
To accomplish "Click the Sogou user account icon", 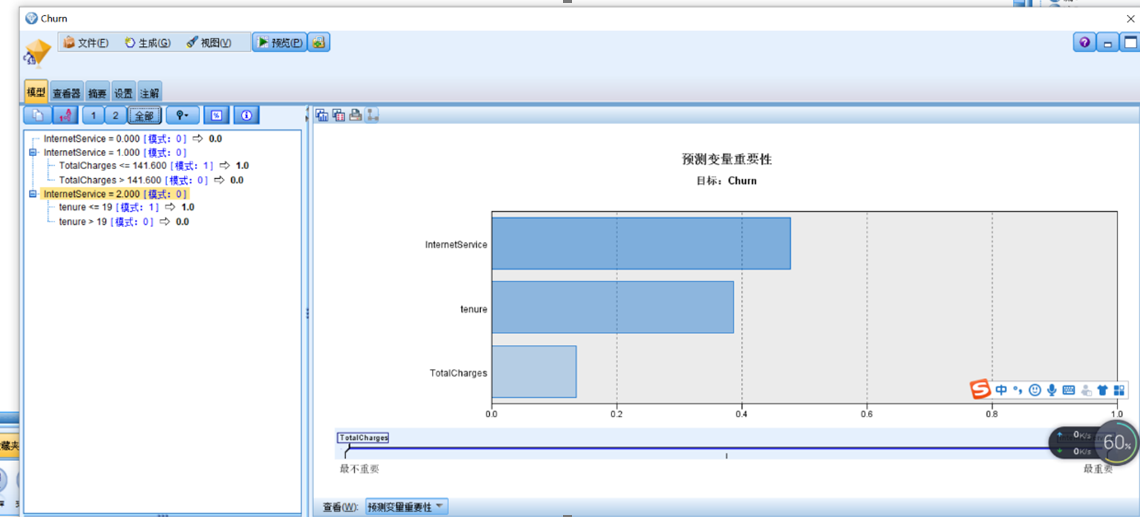I will [x=1086, y=390].
